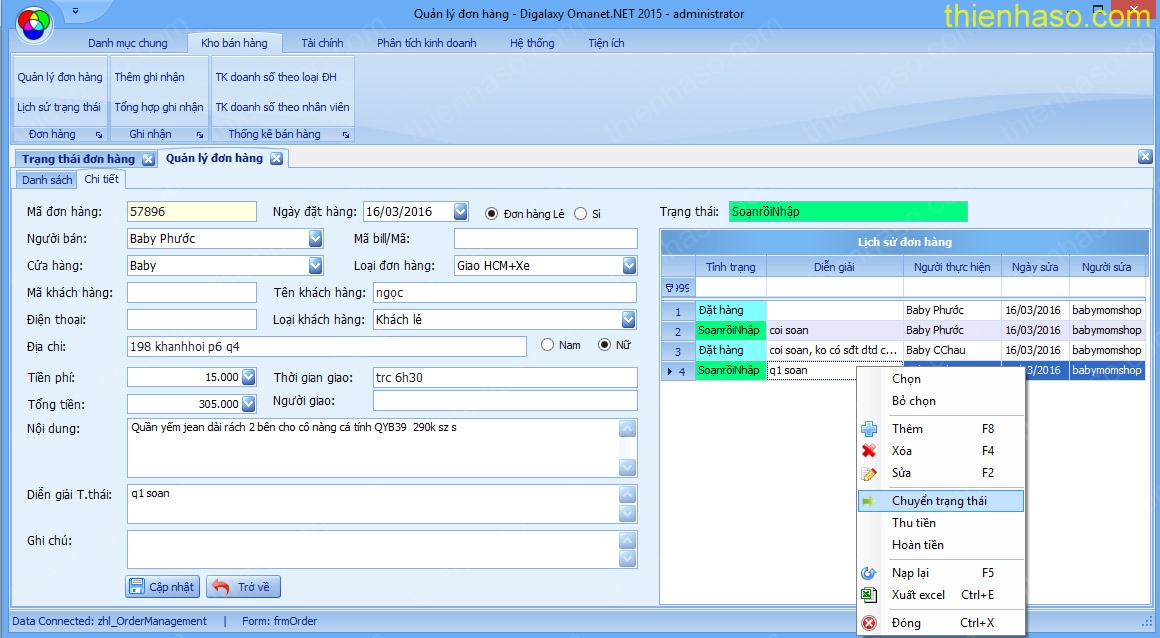Click the pencil Sửa icon

click(x=869, y=473)
